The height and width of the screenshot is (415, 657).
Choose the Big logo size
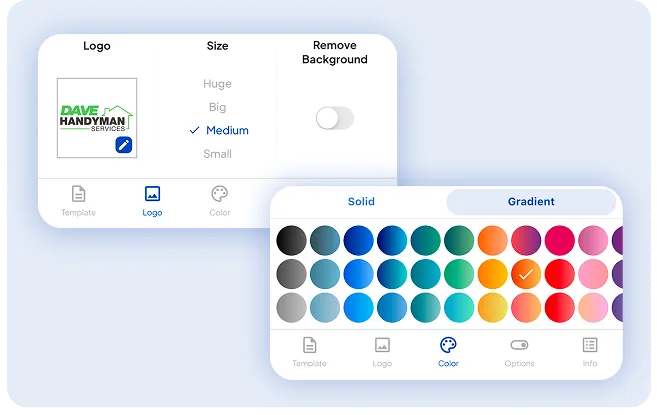coord(217,107)
